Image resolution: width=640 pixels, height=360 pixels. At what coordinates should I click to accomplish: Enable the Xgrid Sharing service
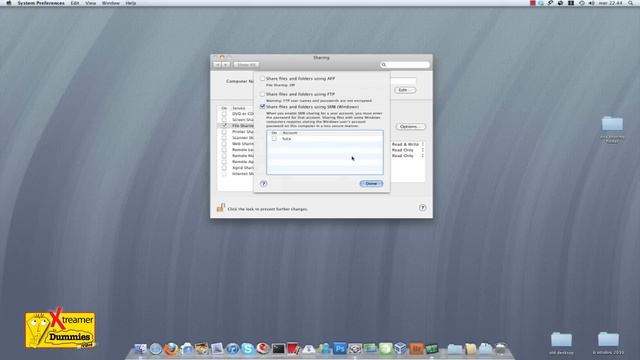tap(224, 168)
